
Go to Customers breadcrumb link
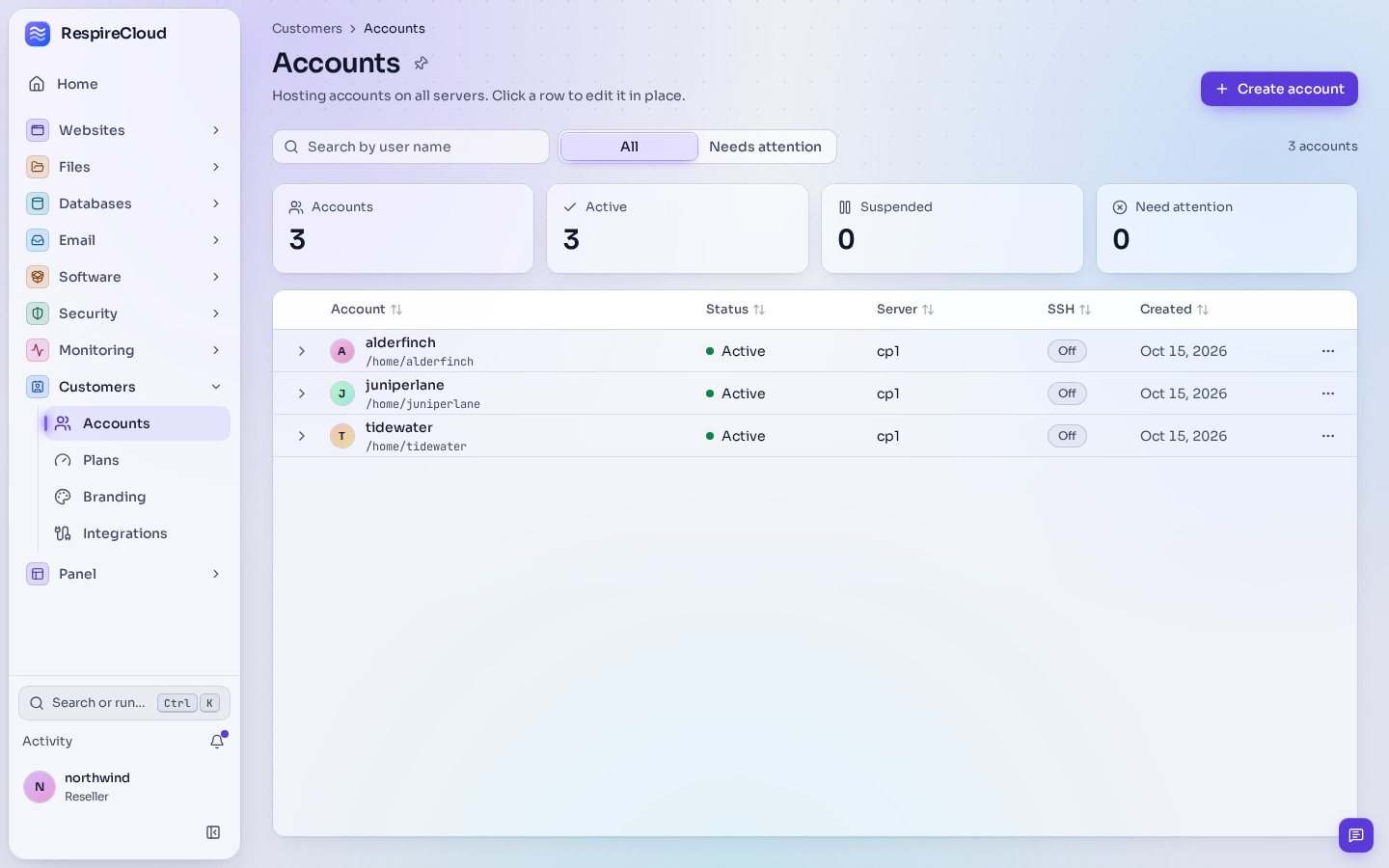307,29
